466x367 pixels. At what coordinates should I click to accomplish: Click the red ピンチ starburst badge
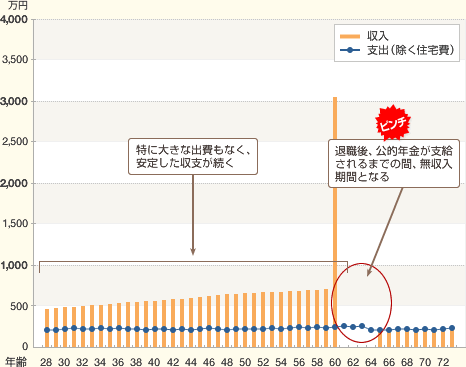pyautogui.click(x=393, y=123)
